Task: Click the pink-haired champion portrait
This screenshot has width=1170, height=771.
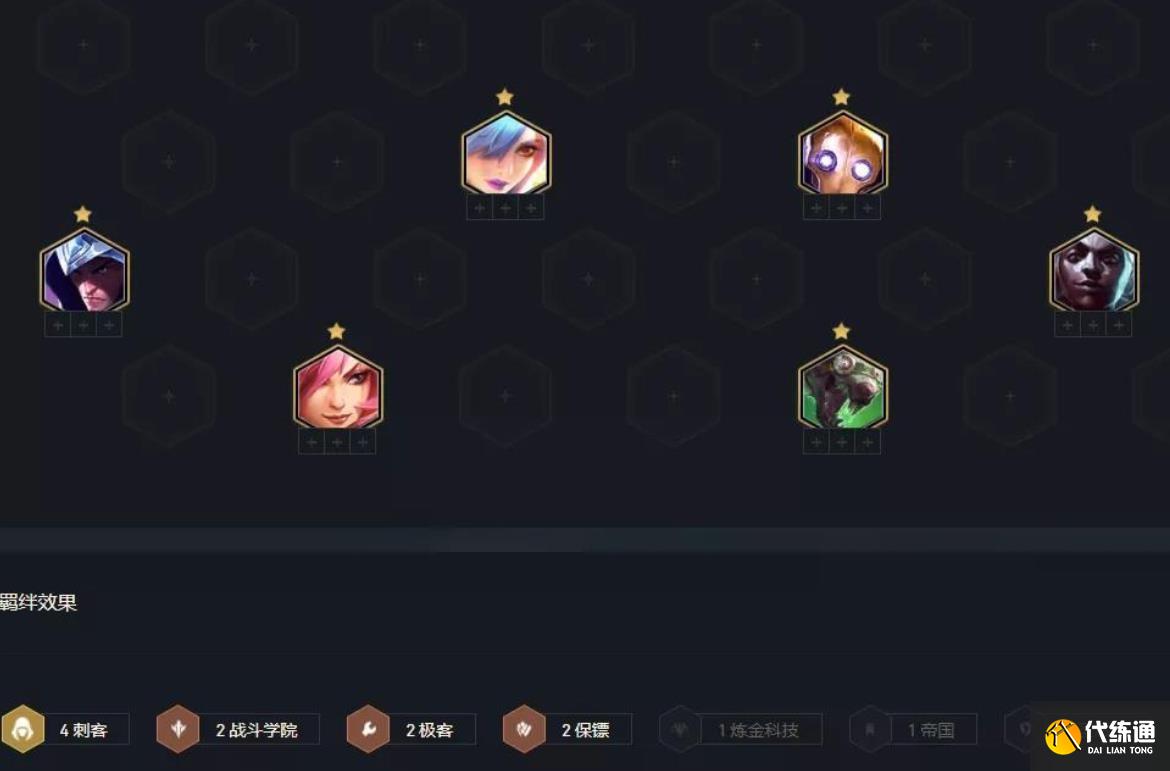Action: point(338,387)
